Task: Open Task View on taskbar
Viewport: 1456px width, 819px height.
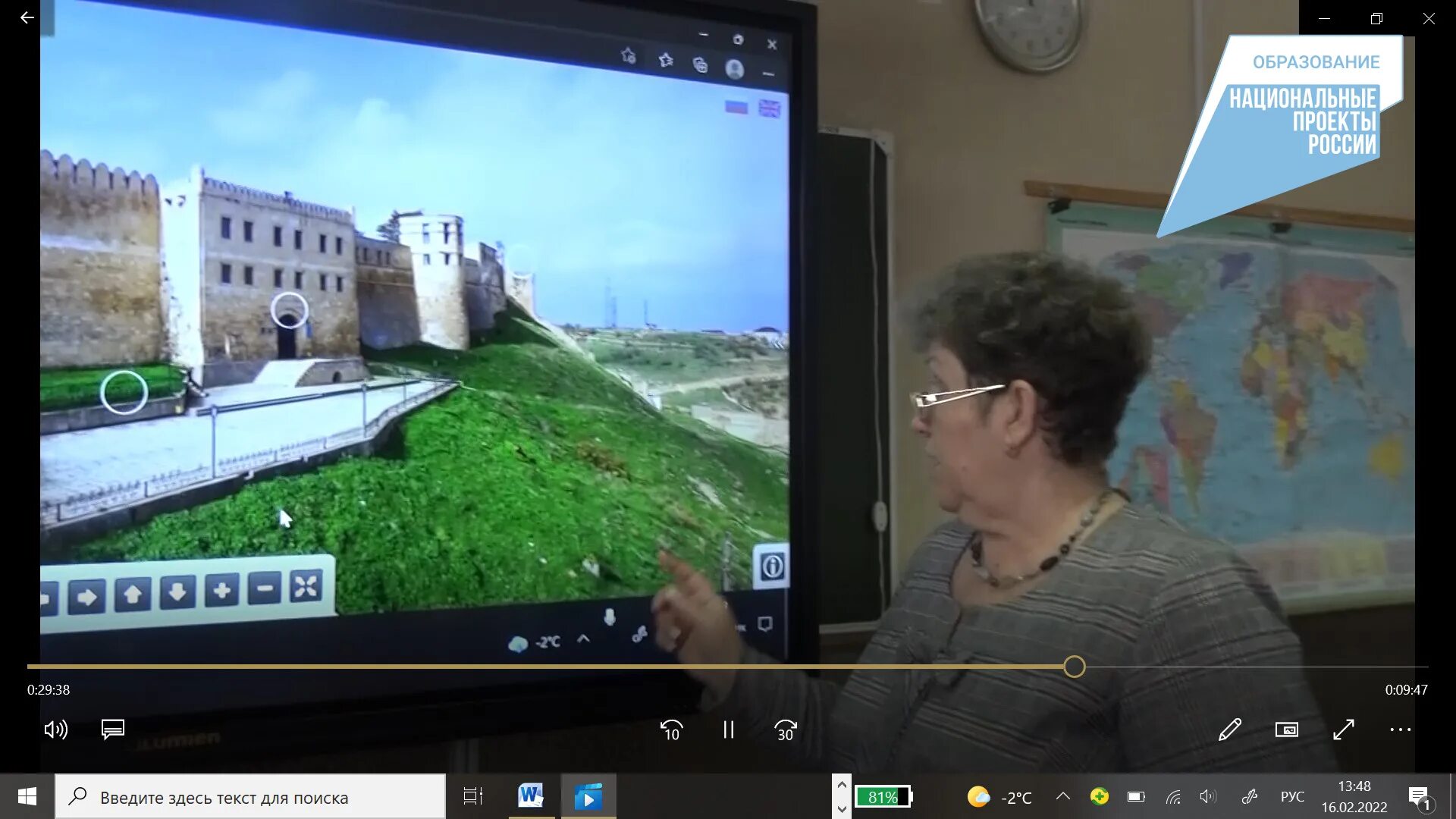Action: (x=473, y=796)
